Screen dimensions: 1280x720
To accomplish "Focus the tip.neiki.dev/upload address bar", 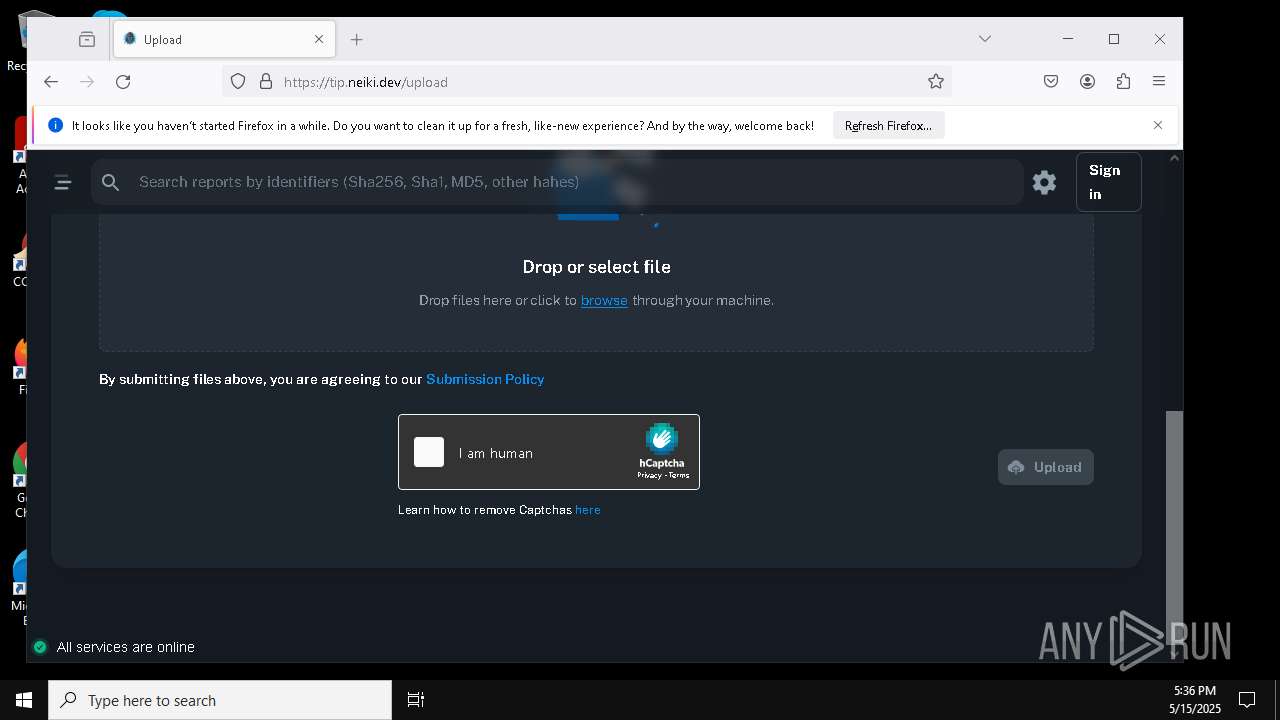I will pos(585,82).
